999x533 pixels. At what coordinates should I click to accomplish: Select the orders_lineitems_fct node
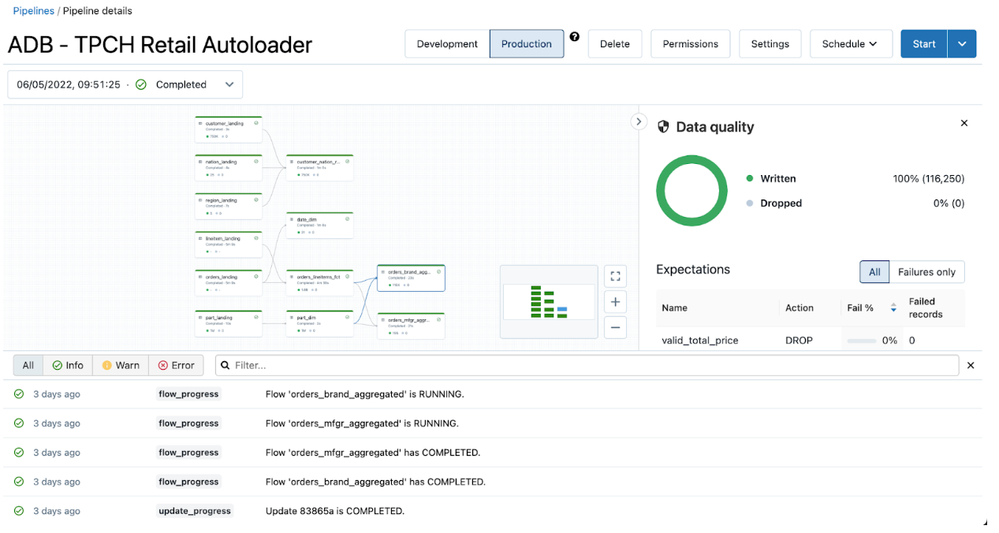[x=320, y=283]
